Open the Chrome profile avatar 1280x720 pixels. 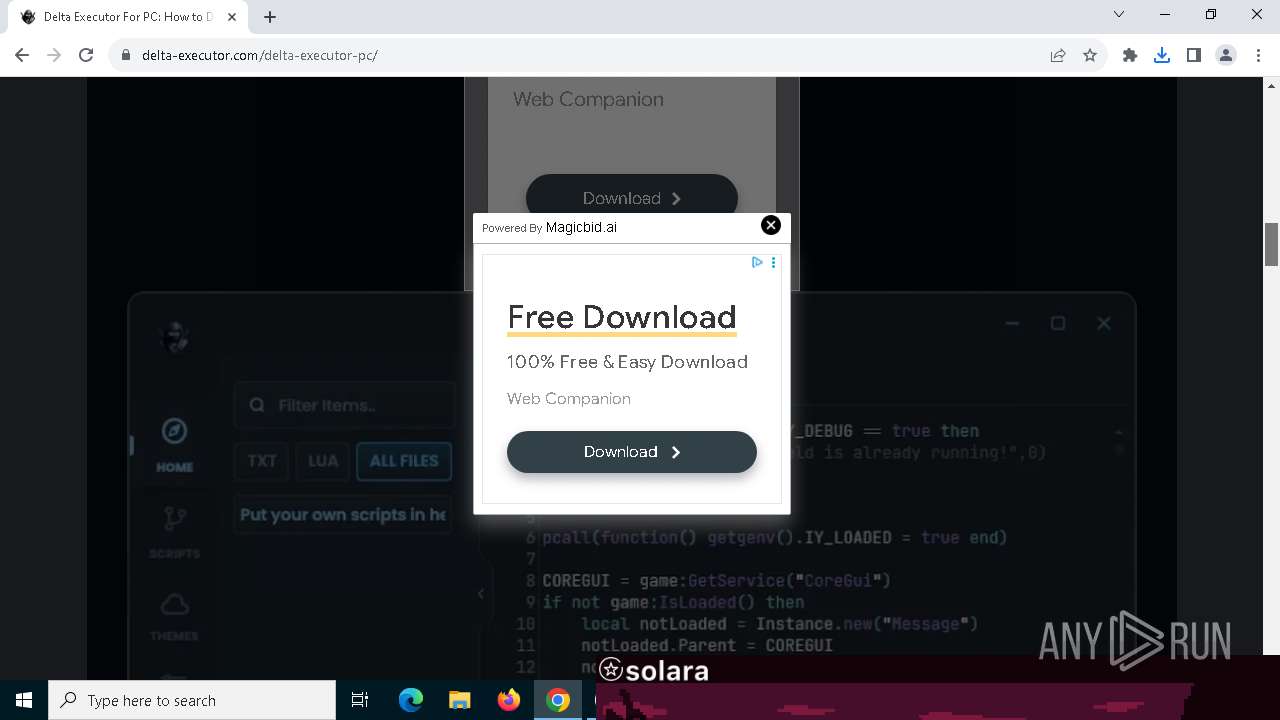tap(1226, 55)
